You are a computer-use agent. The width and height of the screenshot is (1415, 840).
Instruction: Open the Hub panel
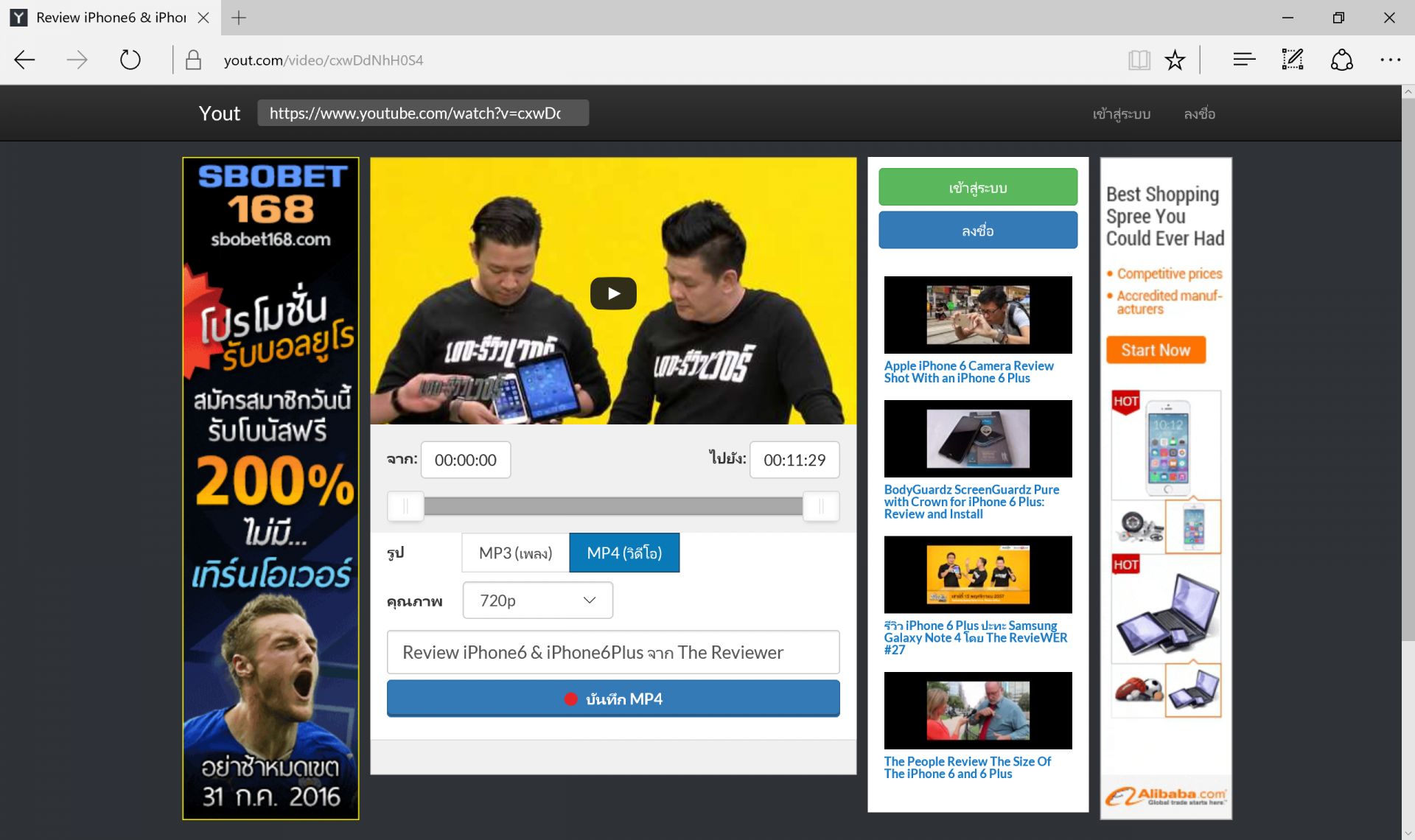point(1244,60)
